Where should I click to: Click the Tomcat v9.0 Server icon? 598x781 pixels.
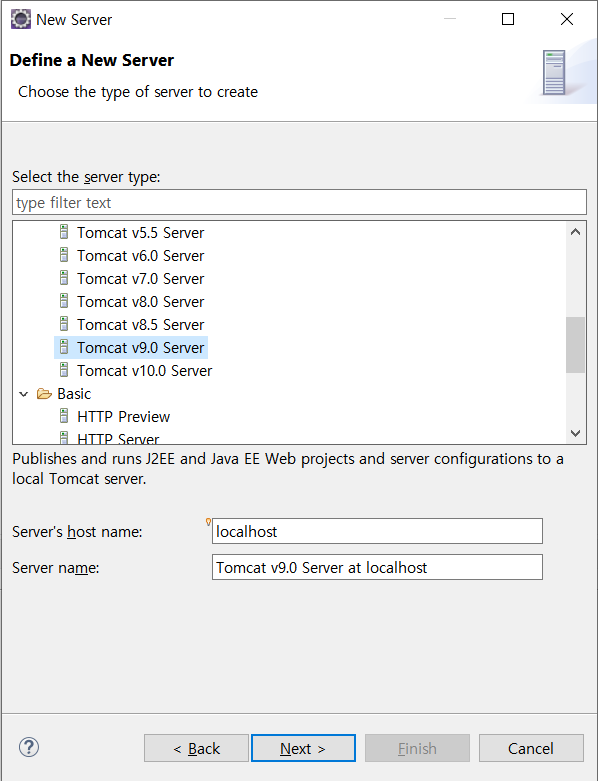pos(64,347)
